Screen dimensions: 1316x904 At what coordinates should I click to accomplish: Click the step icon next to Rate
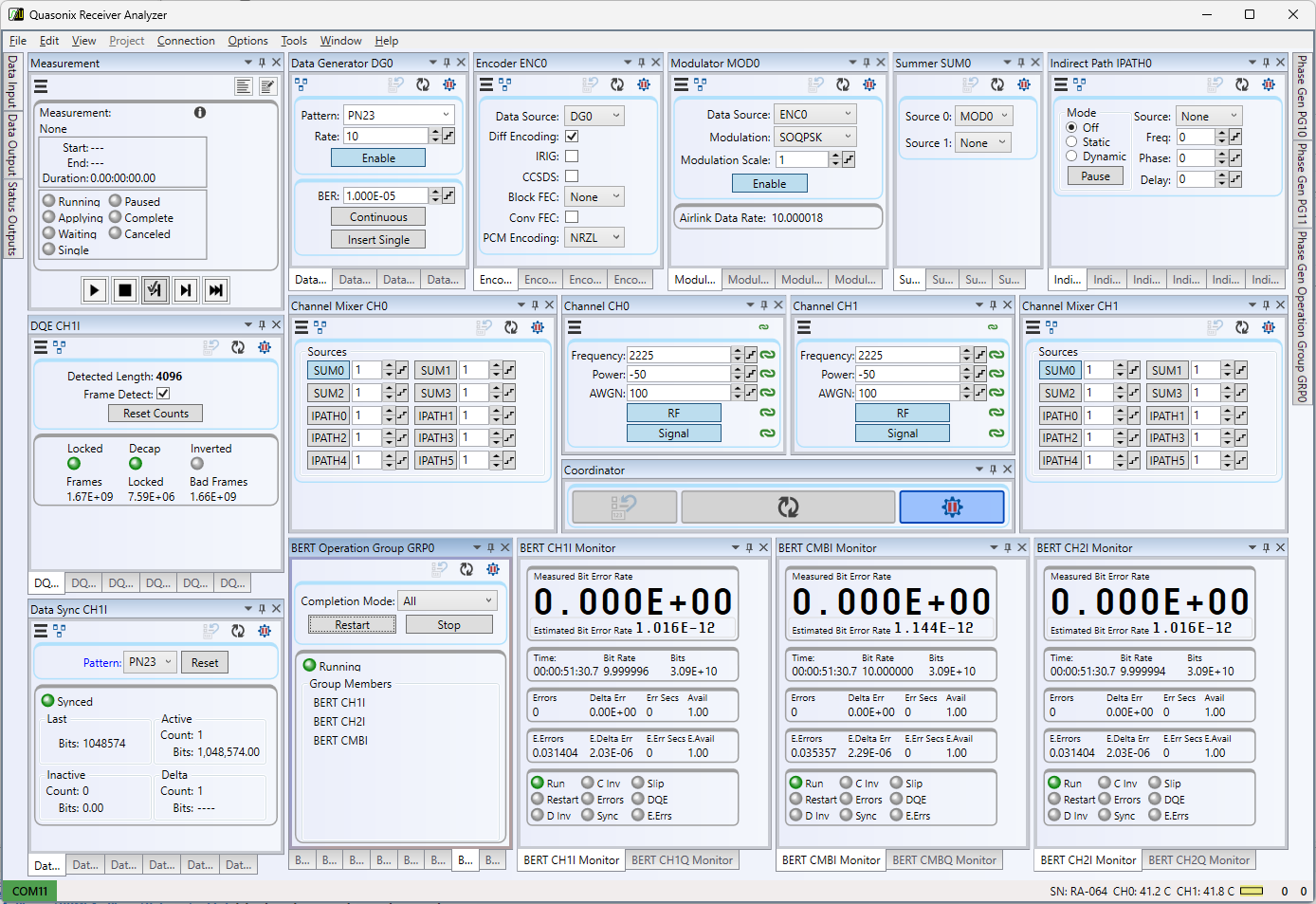click(x=448, y=136)
